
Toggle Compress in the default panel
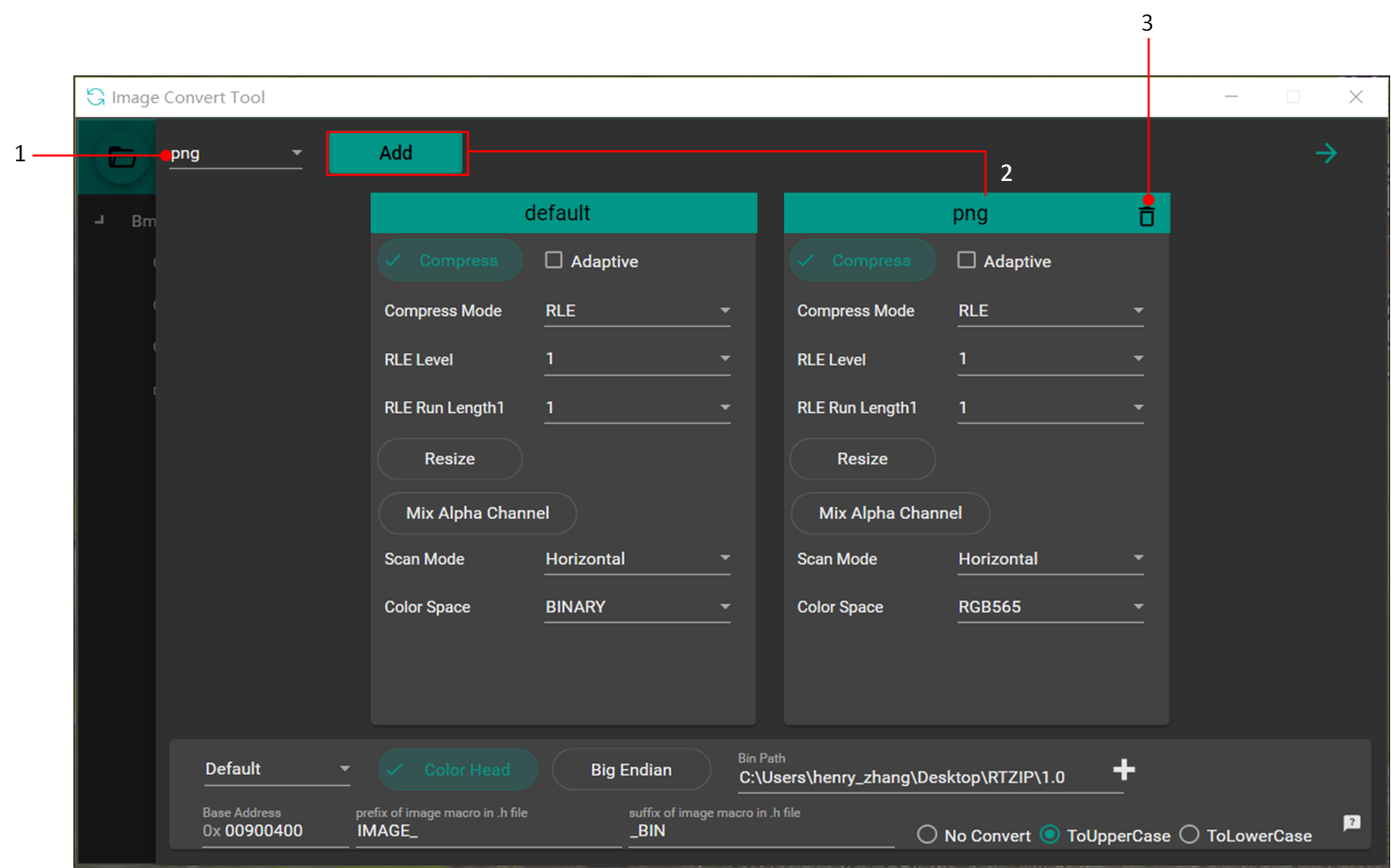[450, 260]
